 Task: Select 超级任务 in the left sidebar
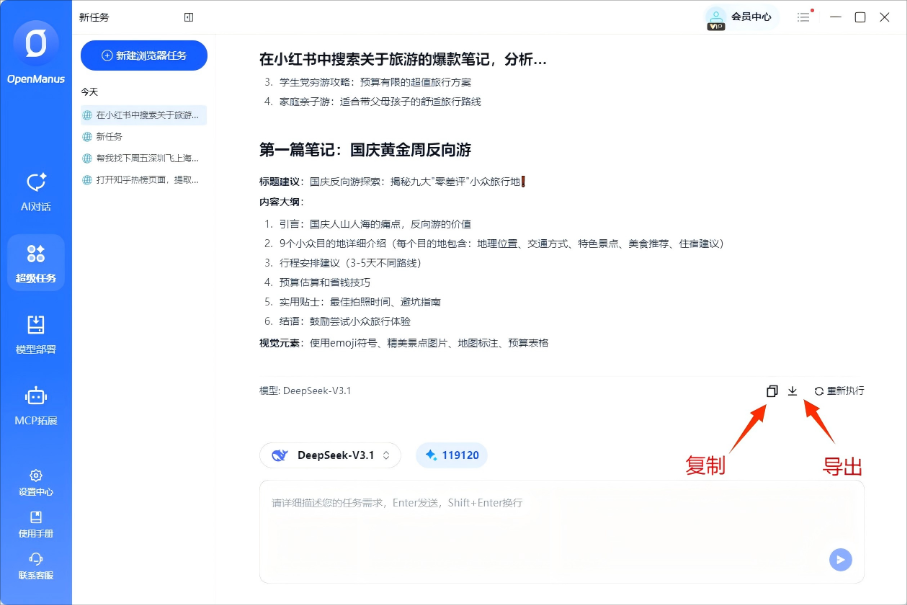tap(34, 261)
